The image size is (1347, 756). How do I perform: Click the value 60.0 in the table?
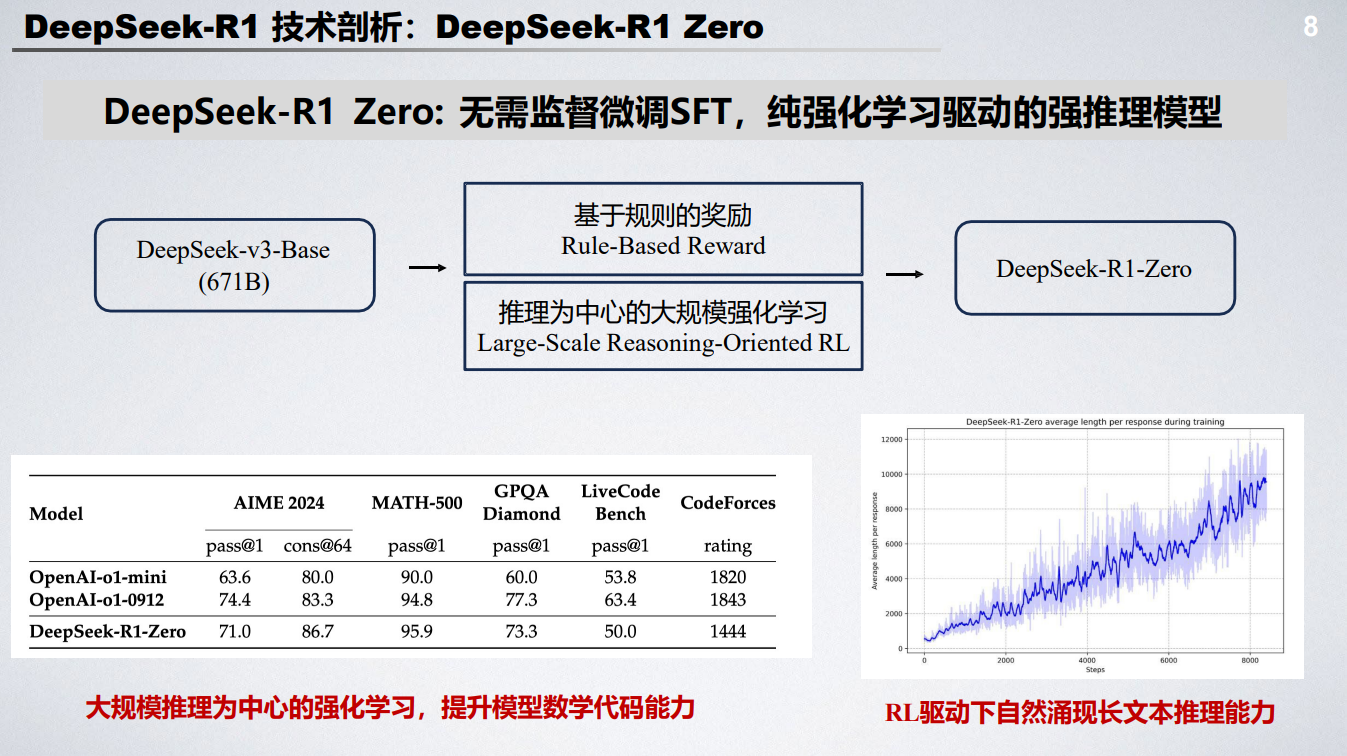[521, 577]
